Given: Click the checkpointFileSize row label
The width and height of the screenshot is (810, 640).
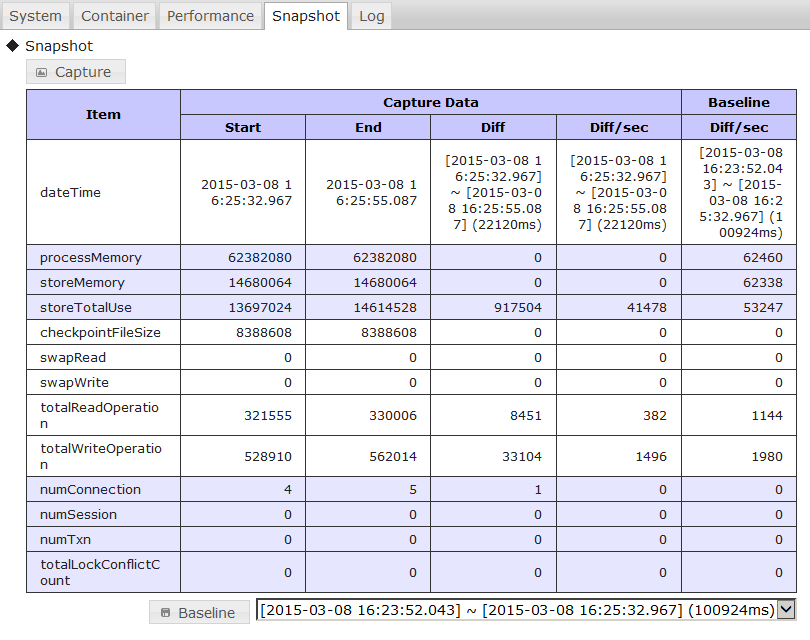Looking at the screenshot, I should point(100,333).
